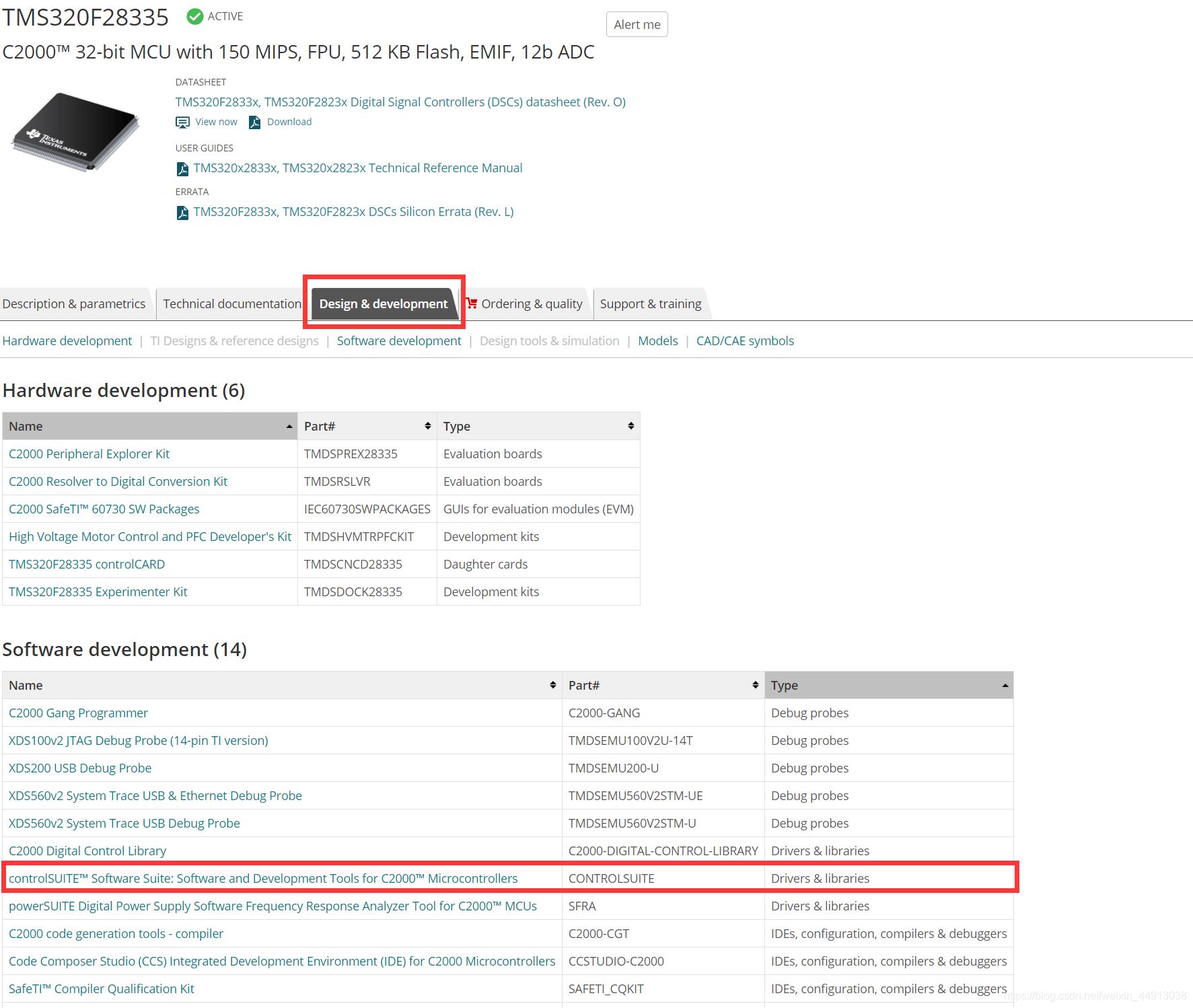Screen dimensions: 1193x1008
Task: Sort software table by Part# column
Action: 663,686
